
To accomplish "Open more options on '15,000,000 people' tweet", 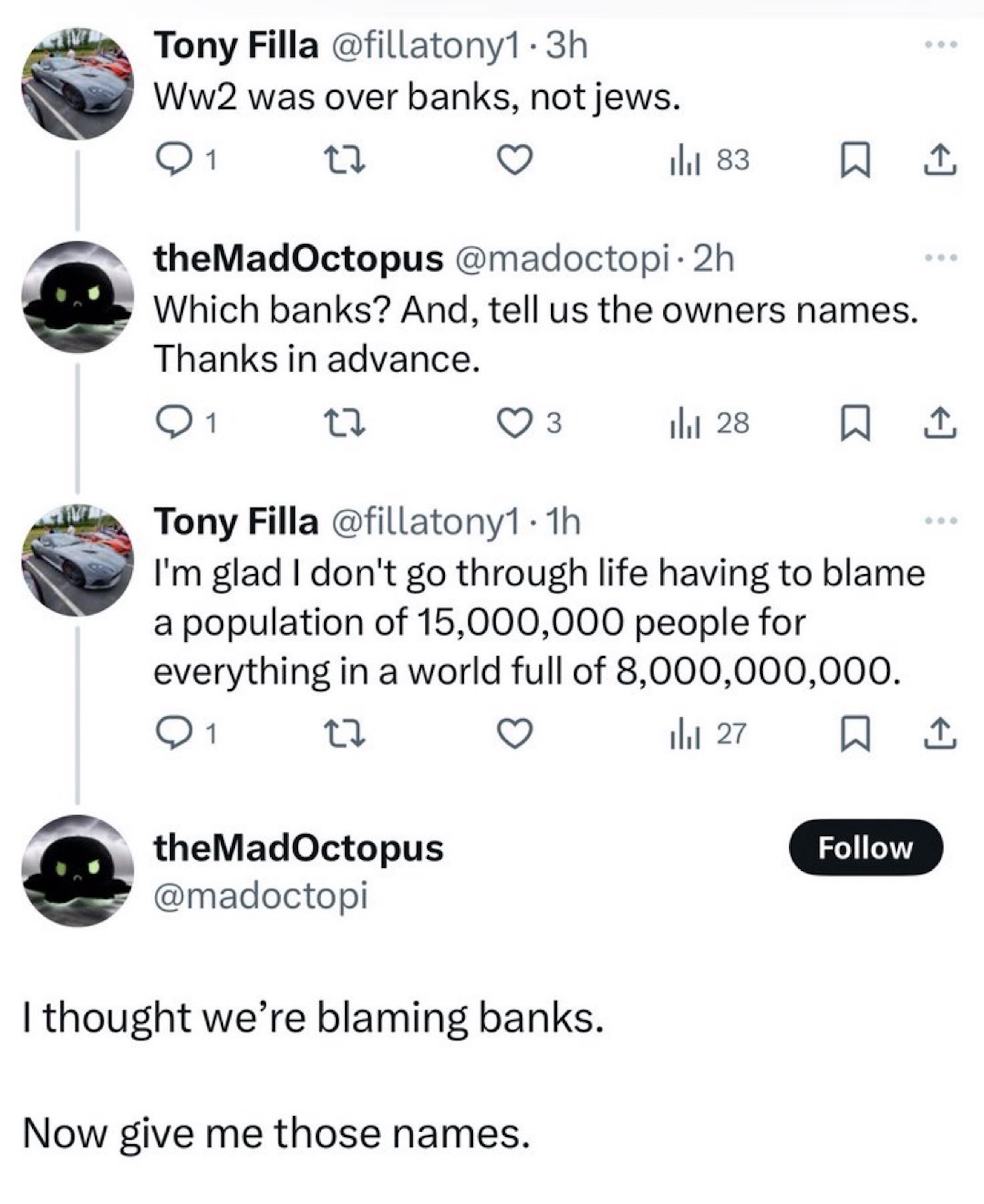I will click(941, 521).
